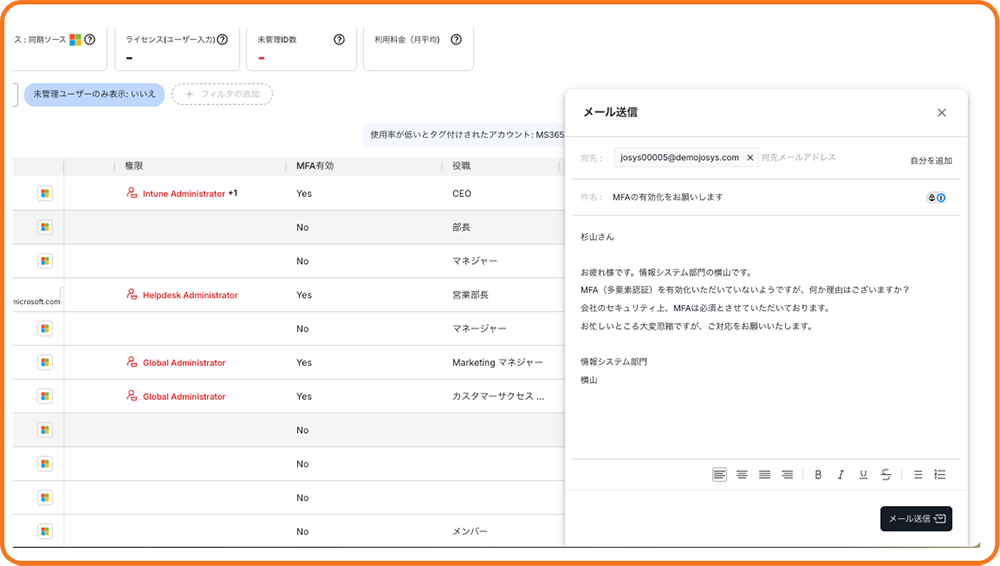Insert a numbered list

pos(940,475)
